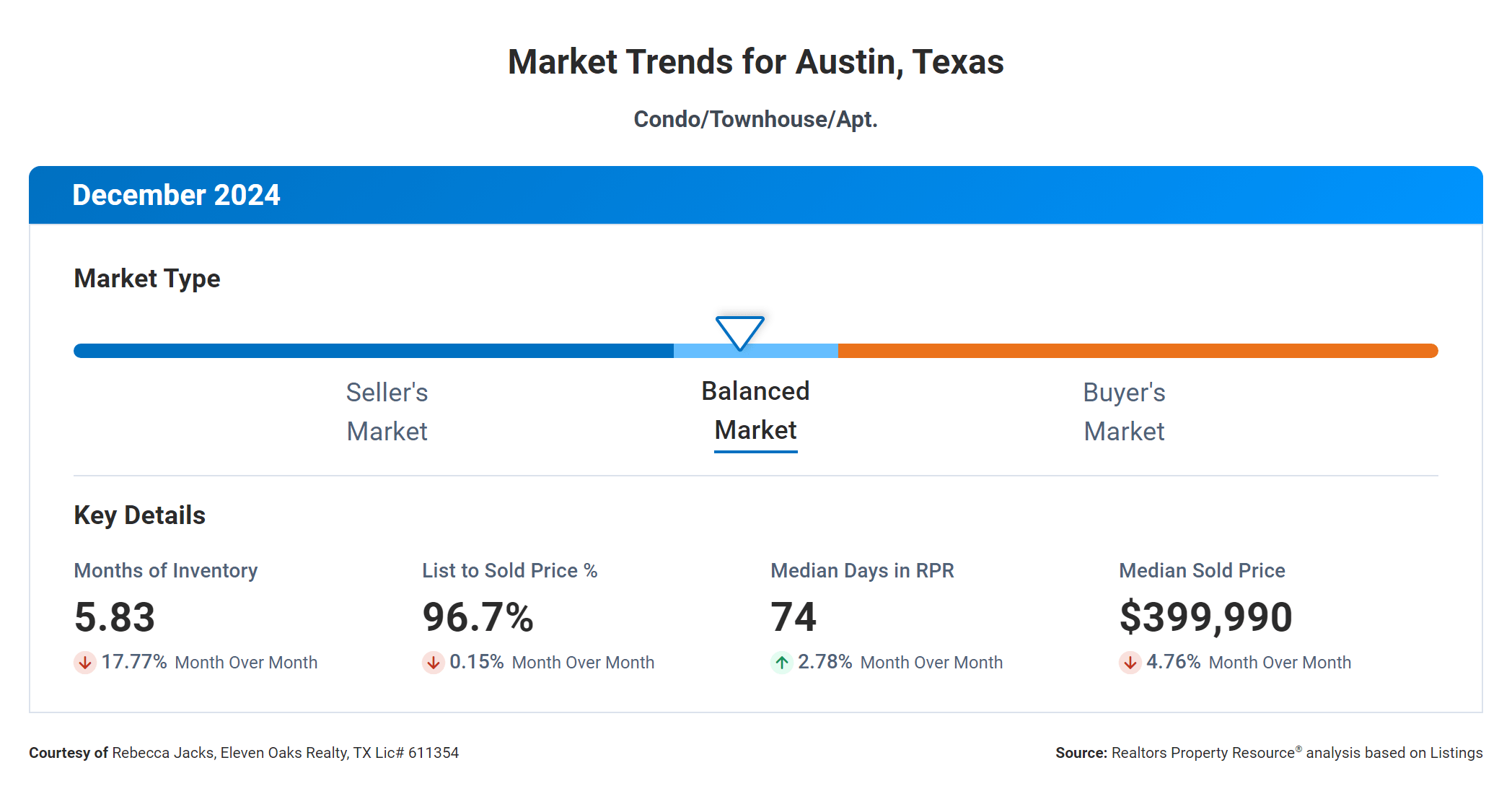Click the Median Days in RPR label
1512x794 pixels.
pos(862,570)
